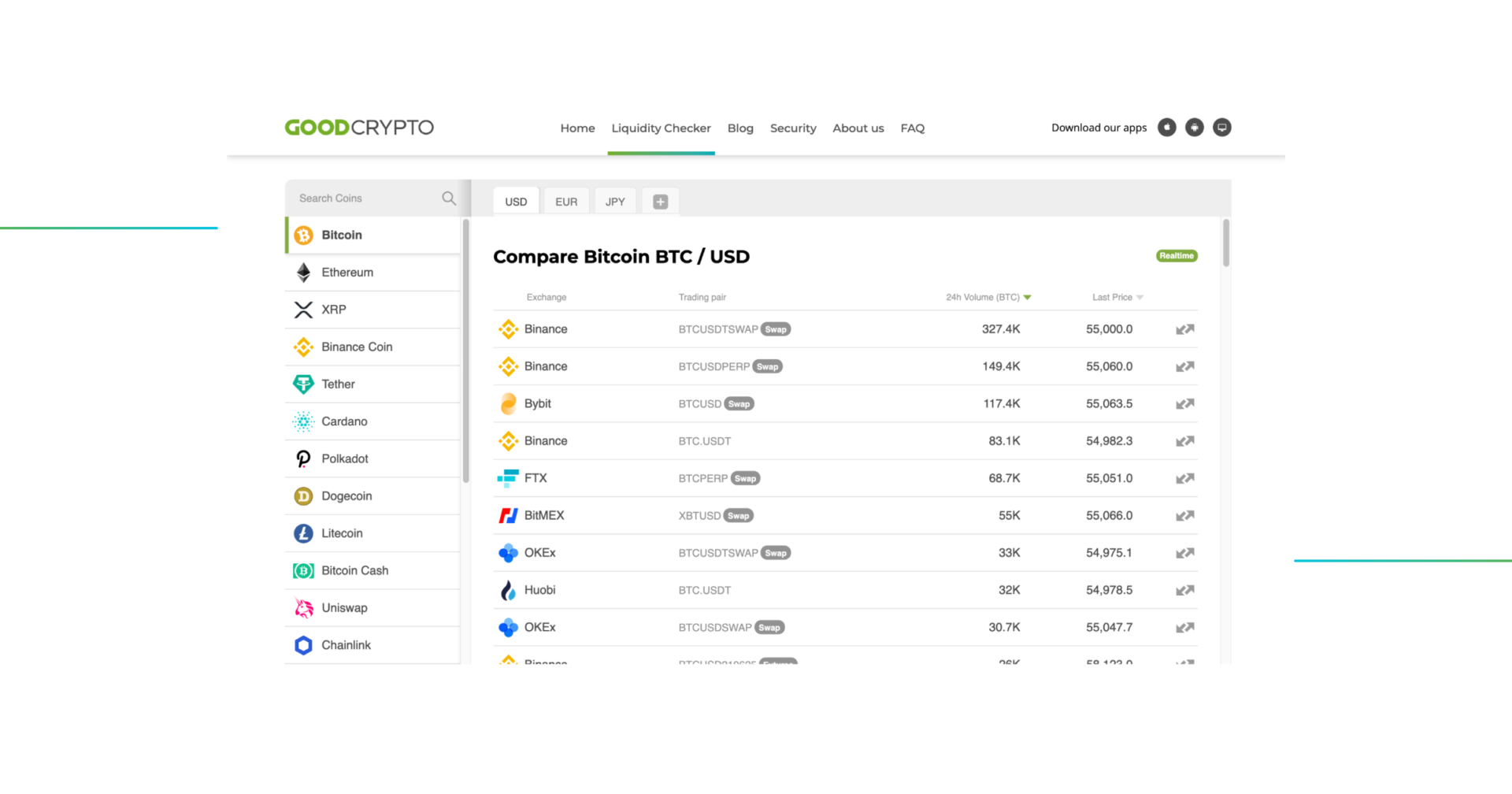Click the Binance exchange logo on BTCUSDTSWAP row
Image resolution: width=1512 pixels, height=794 pixels.
508,328
